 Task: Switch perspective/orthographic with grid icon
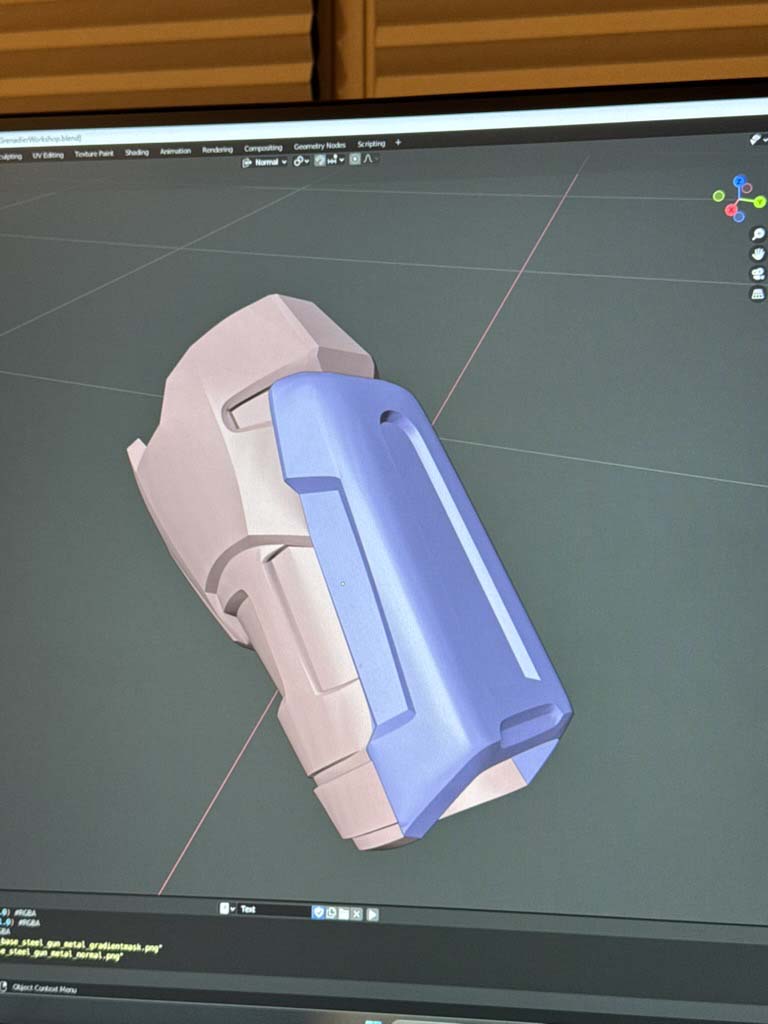coord(757,295)
